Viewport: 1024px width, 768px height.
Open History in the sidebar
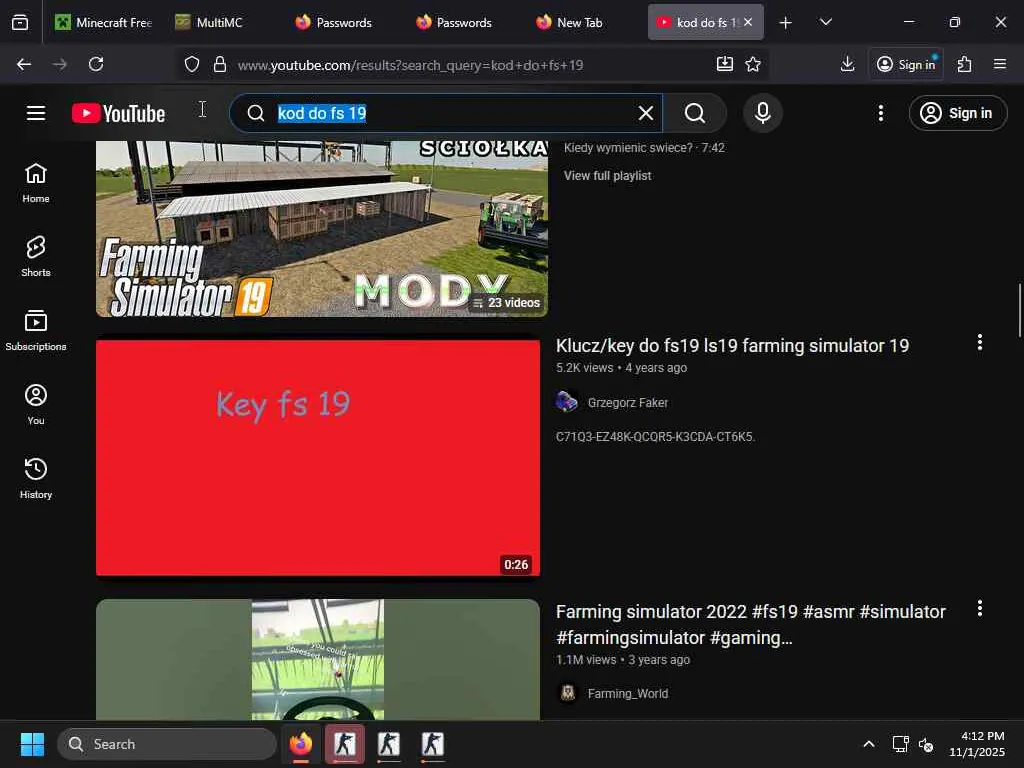click(36, 478)
